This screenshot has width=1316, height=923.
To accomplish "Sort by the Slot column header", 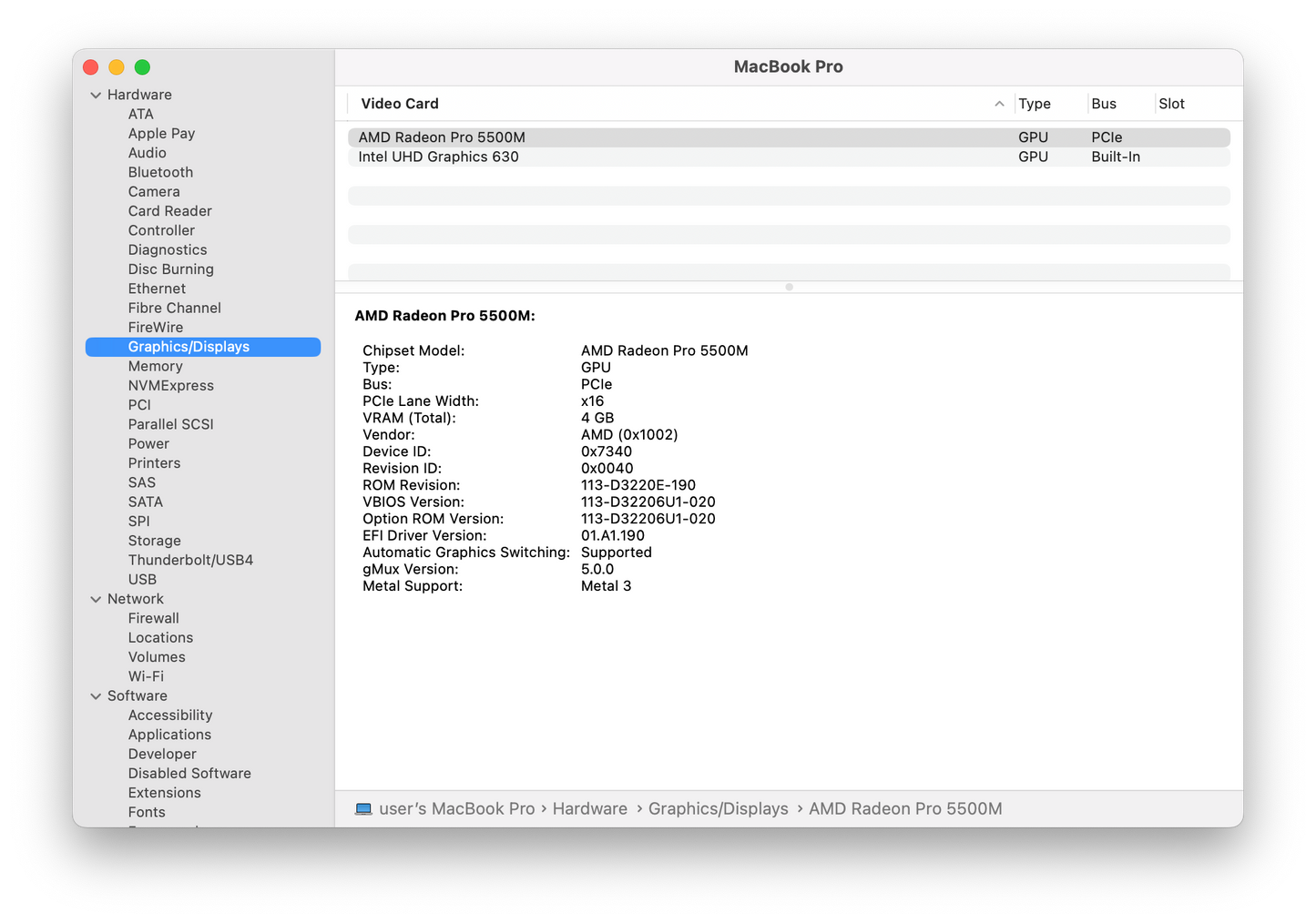I will (x=1172, y=104).
